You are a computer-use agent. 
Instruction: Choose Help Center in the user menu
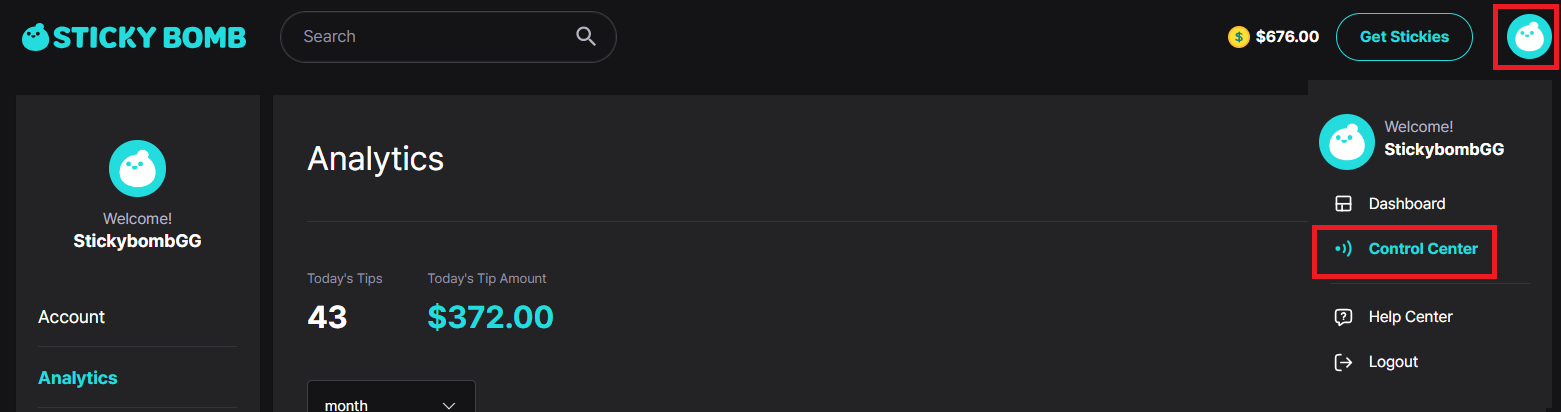1411,317
